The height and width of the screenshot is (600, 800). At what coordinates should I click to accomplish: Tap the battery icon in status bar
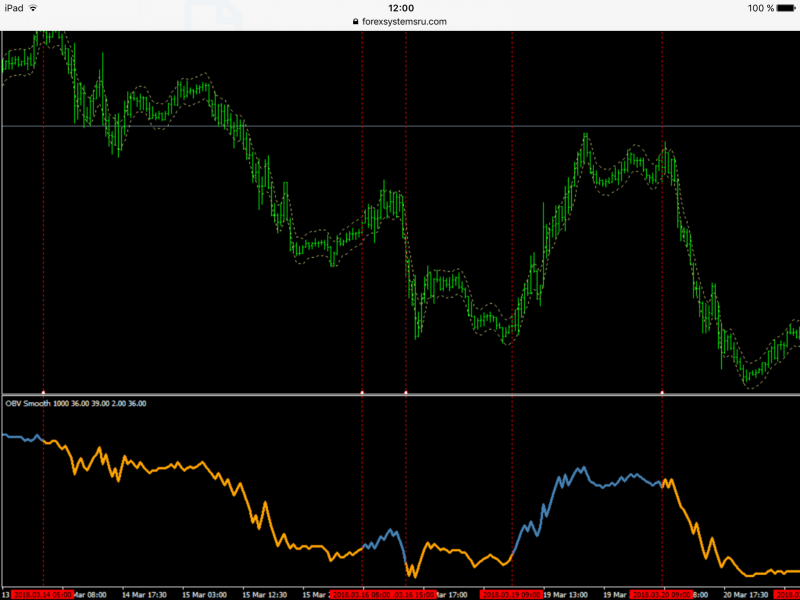tap(786, 8)
